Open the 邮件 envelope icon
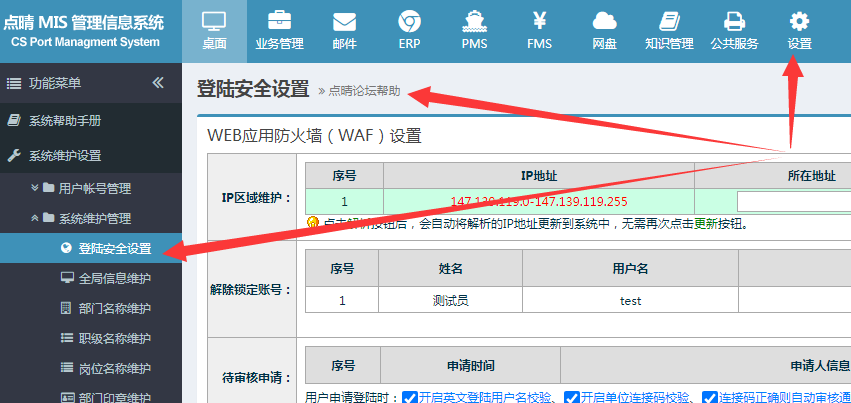This screenshot has width=851, height=403. point(345,22)
